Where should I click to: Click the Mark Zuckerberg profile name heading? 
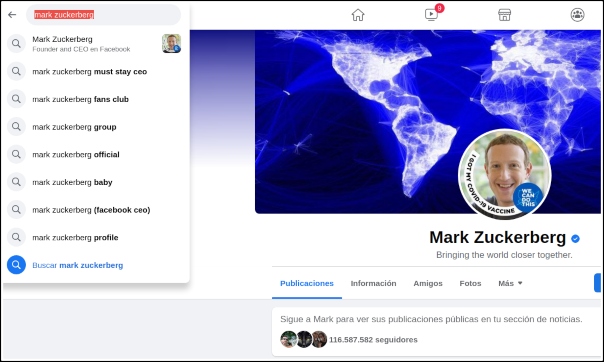tap(497, 238)
